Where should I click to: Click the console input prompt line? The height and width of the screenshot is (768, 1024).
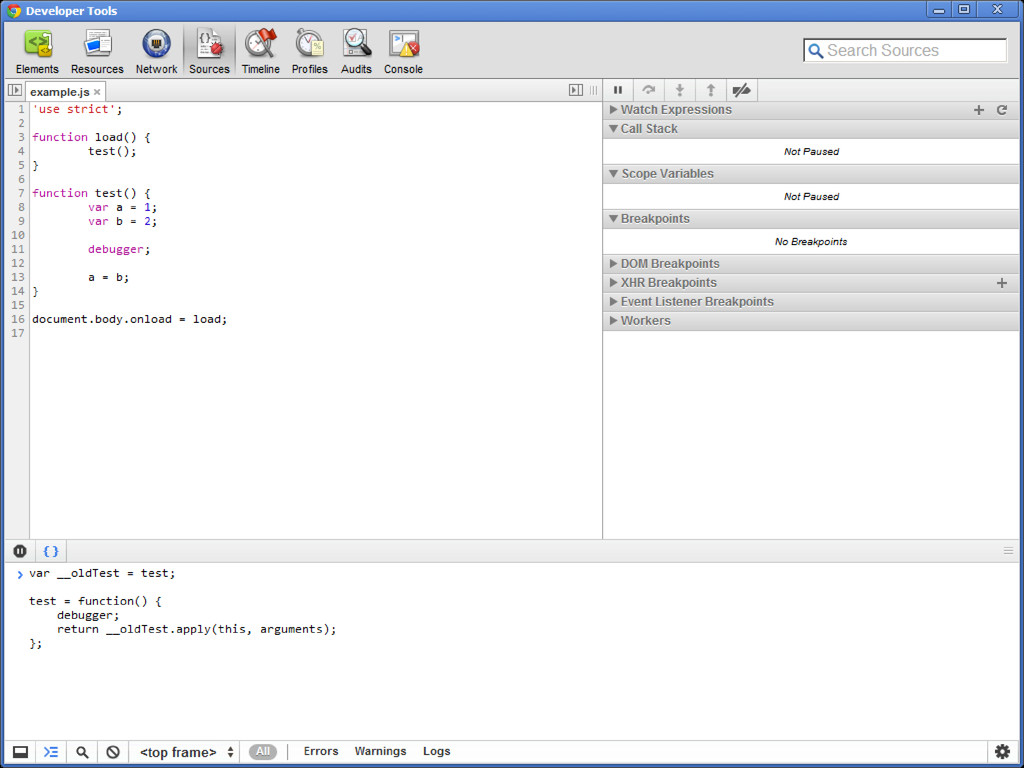[x=102, y=573]
